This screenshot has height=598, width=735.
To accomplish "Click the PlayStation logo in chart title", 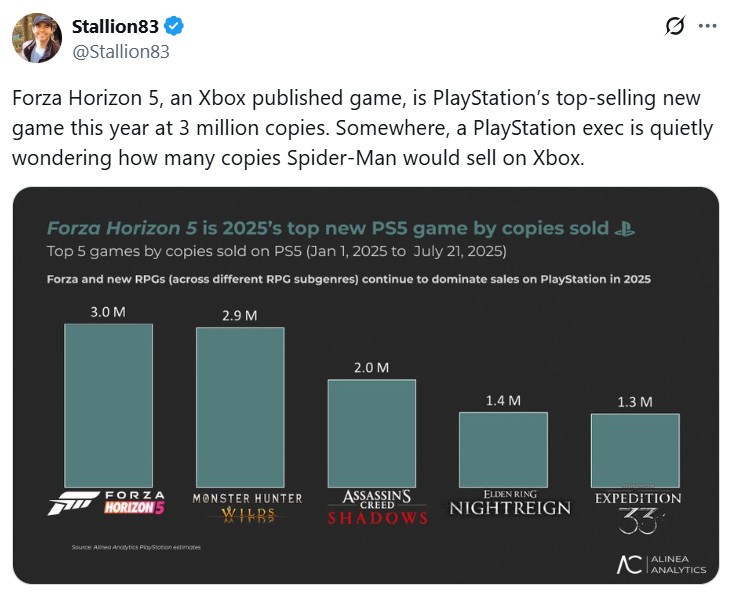I will click(626, 228).
